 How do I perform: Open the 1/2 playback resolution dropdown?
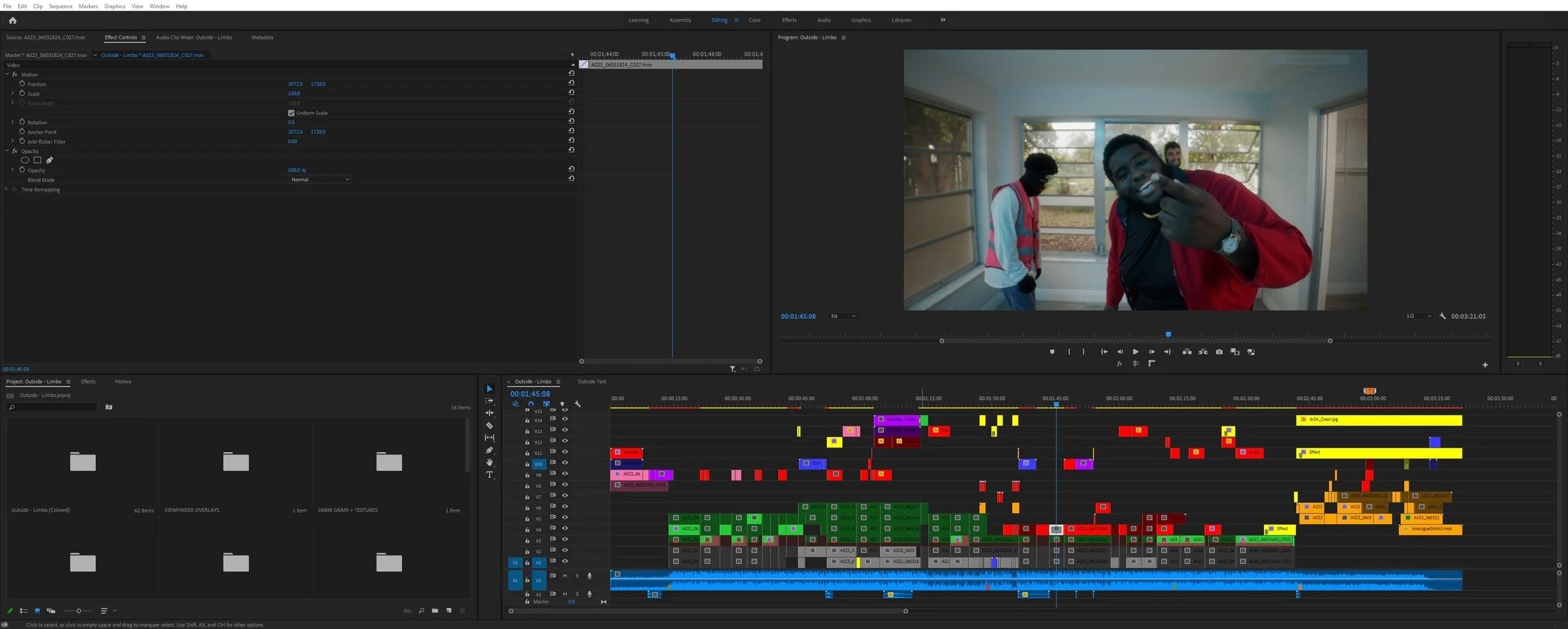pos(1417,316)
